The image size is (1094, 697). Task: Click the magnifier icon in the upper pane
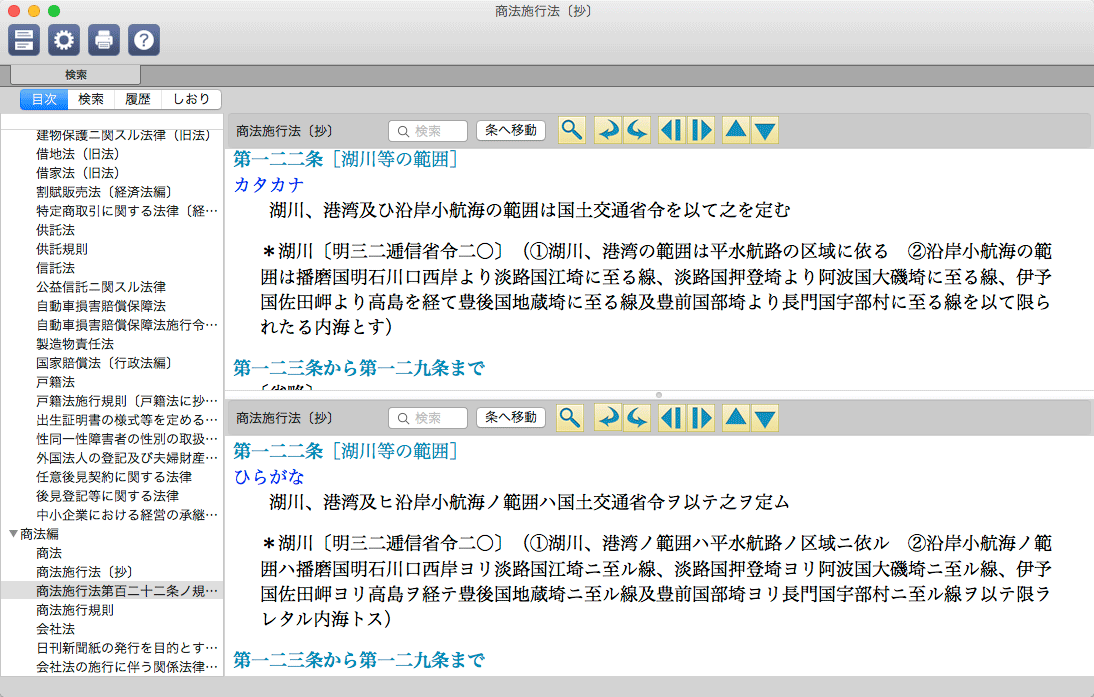point(571,130)
